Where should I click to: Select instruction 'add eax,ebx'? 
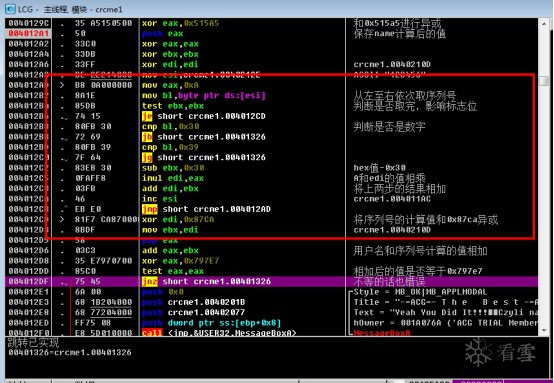170,251
